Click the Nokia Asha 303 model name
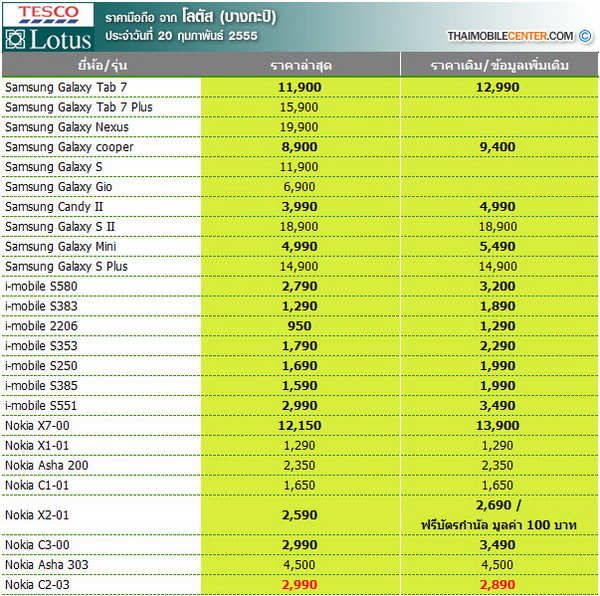600x596 pixels. tap(47, 565)
